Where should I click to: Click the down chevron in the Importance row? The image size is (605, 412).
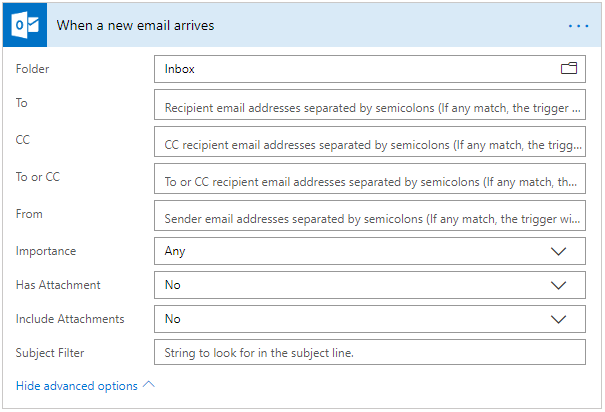pyautogui.click(x=559, y=252)
